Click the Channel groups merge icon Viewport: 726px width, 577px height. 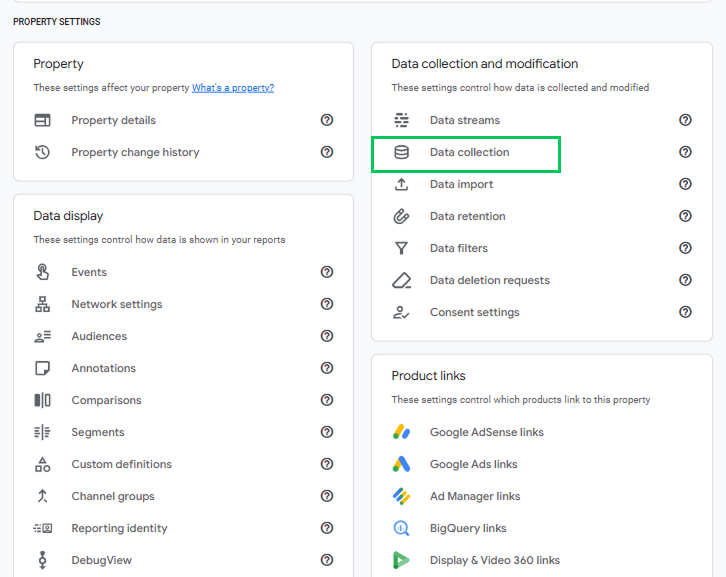coord(43,496)
